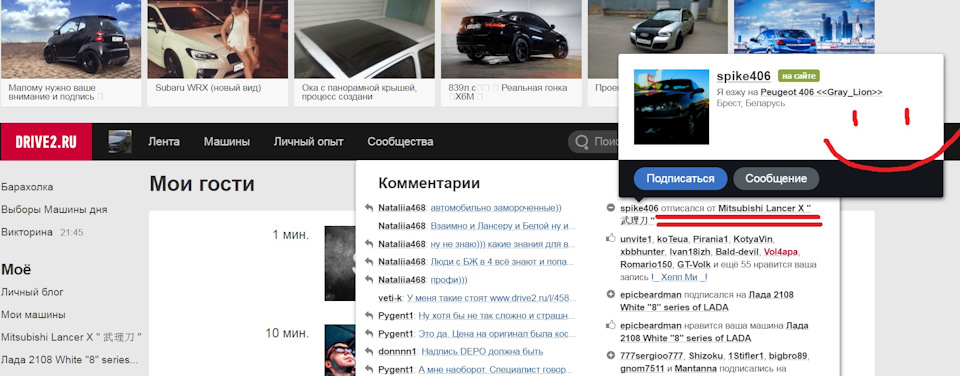Open the GT-Volk user link

[x=694, y=265]
